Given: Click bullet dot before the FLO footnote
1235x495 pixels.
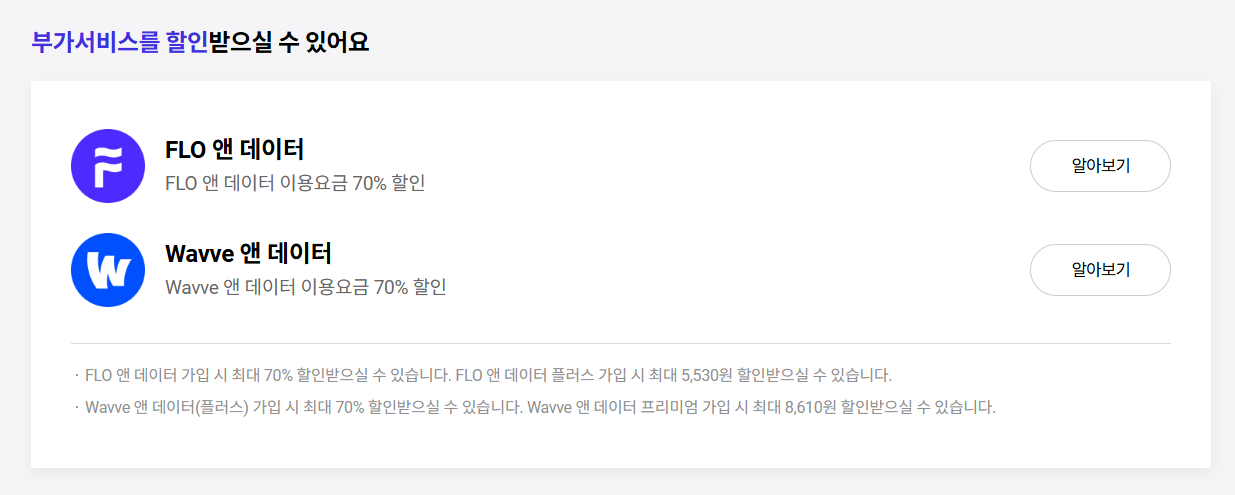Looking at the screenshot, I should [77, 376].
